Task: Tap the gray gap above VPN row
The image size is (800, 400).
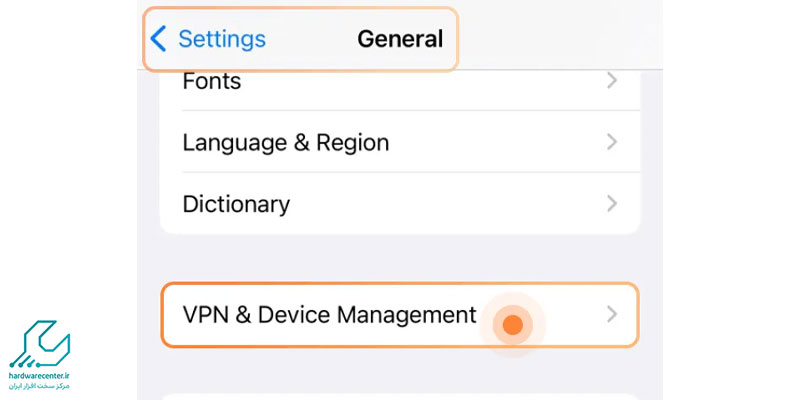Action: pos(400,258)
